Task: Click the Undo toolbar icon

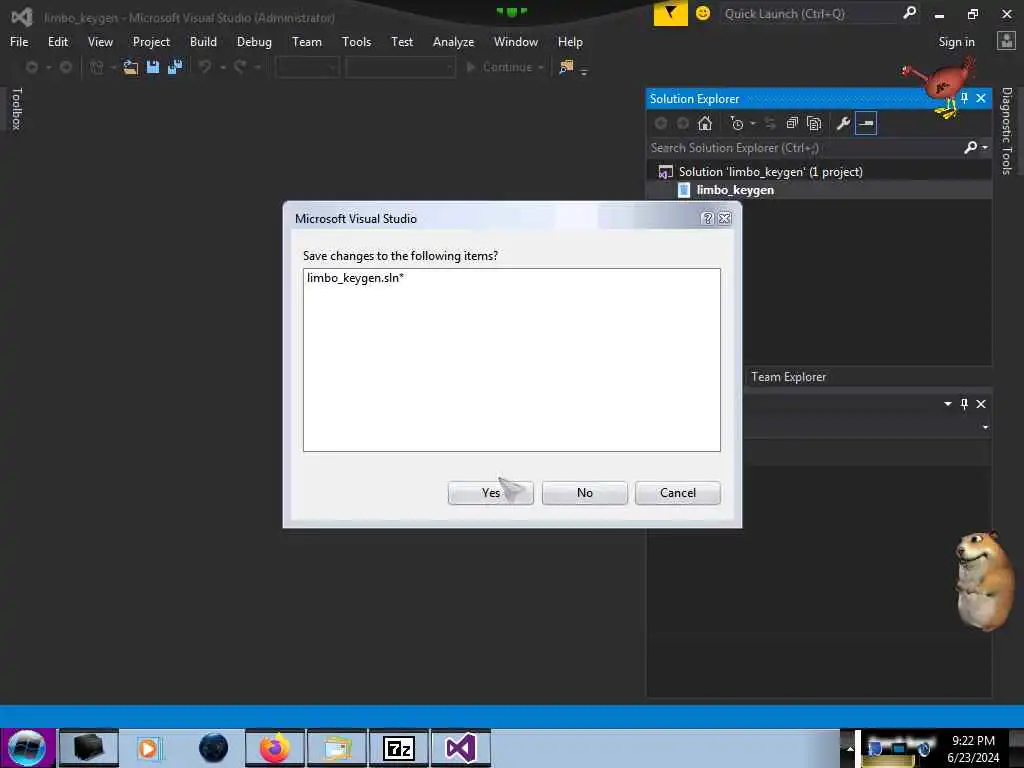Action: 205,67
